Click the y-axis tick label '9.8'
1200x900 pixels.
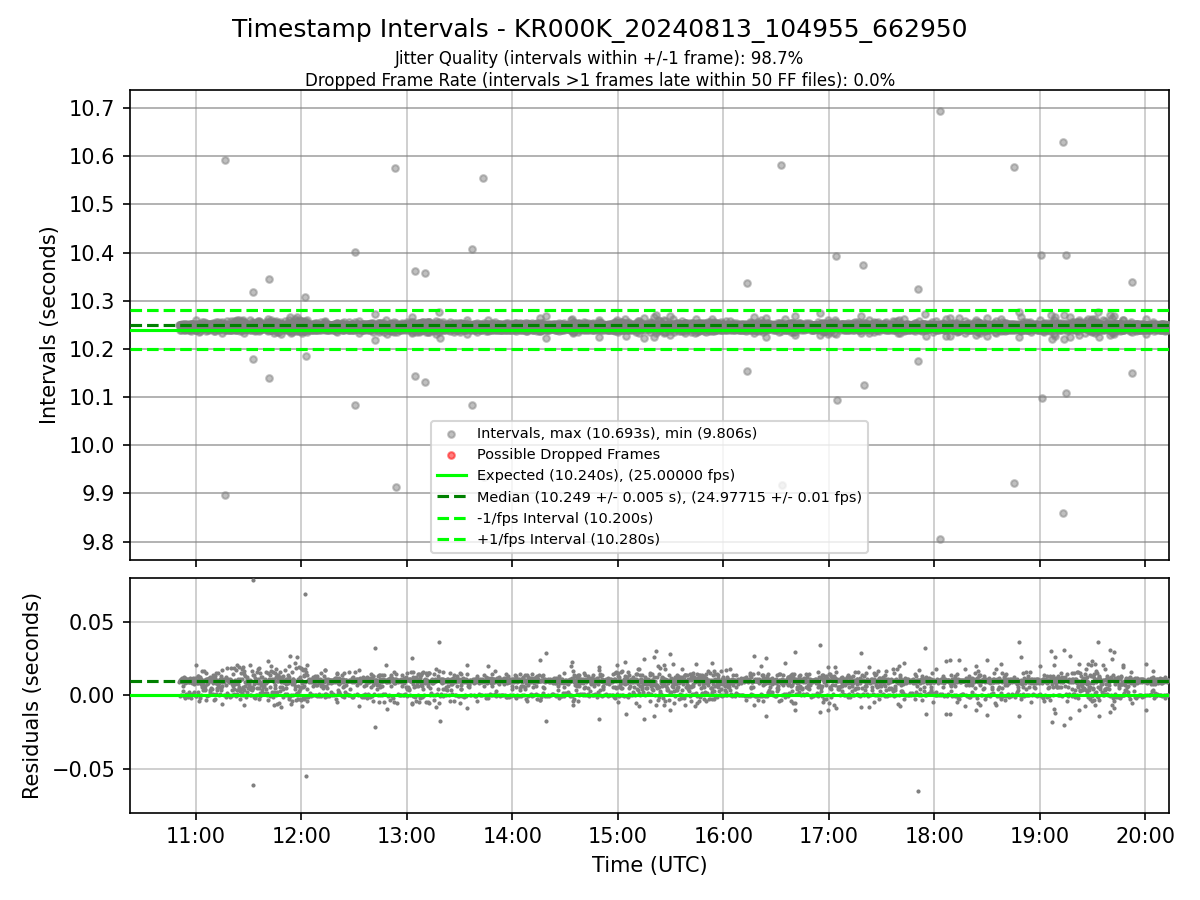coord(99,542)
